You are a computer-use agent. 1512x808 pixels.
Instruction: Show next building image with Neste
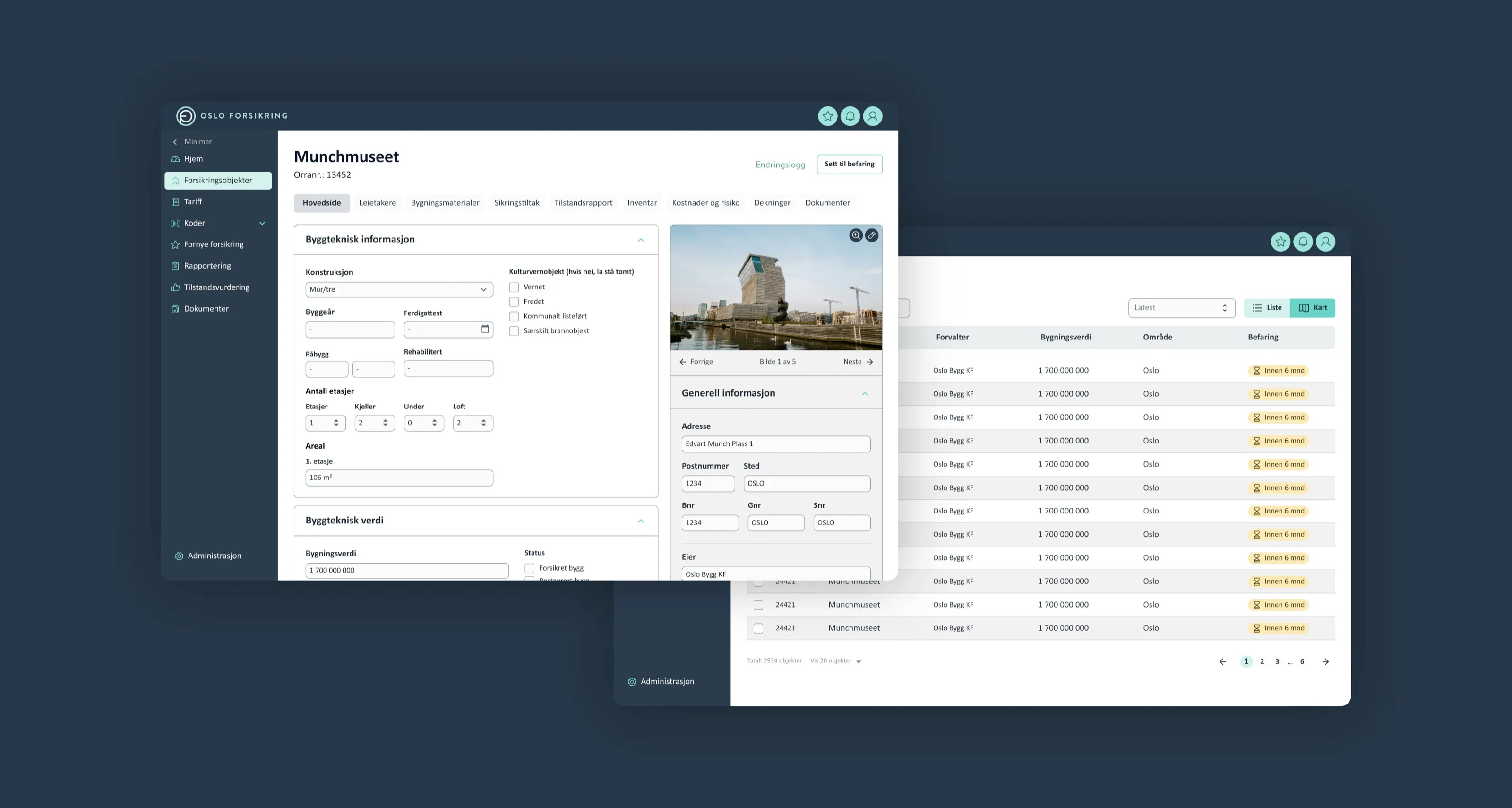pos(858,362)
